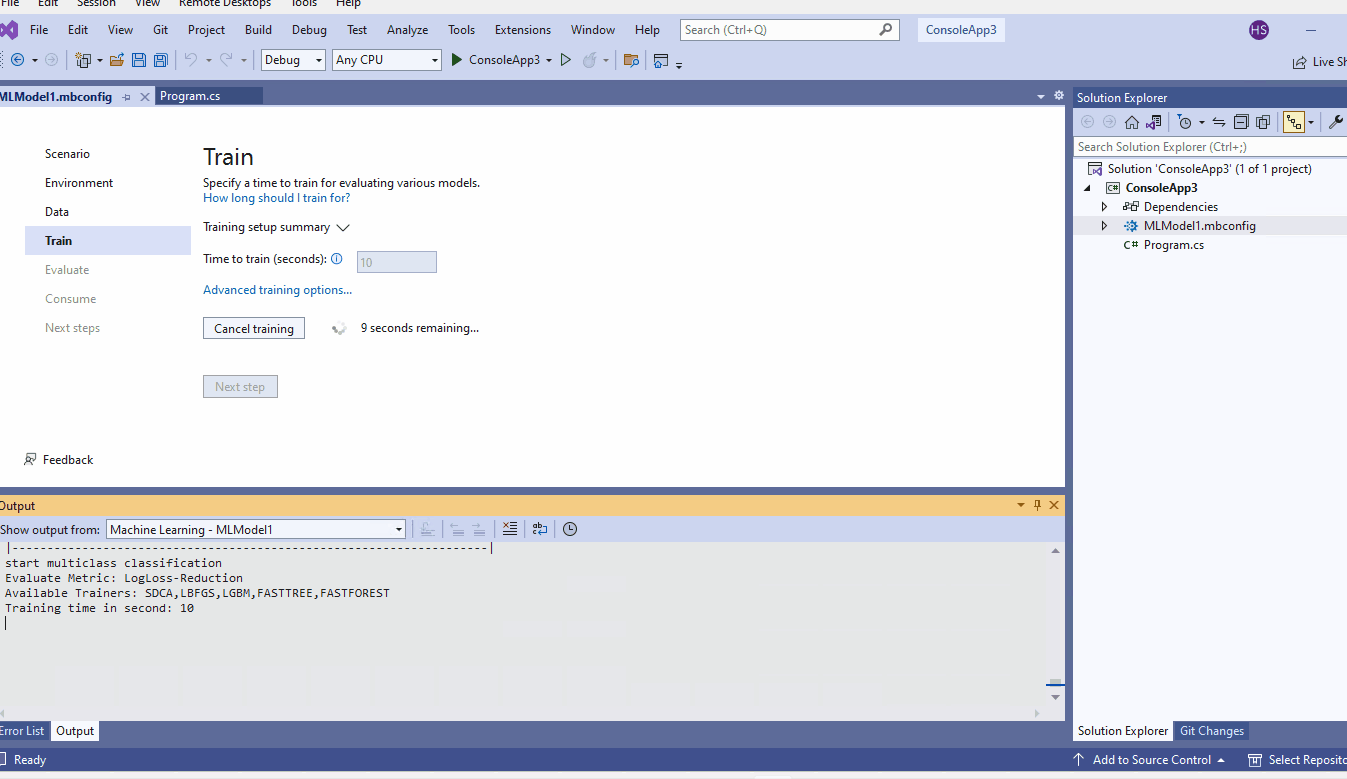This screenshot has width=1347, height=779.
Task: Click the Save All toolbar icon
Action: [x=159, y=60]
